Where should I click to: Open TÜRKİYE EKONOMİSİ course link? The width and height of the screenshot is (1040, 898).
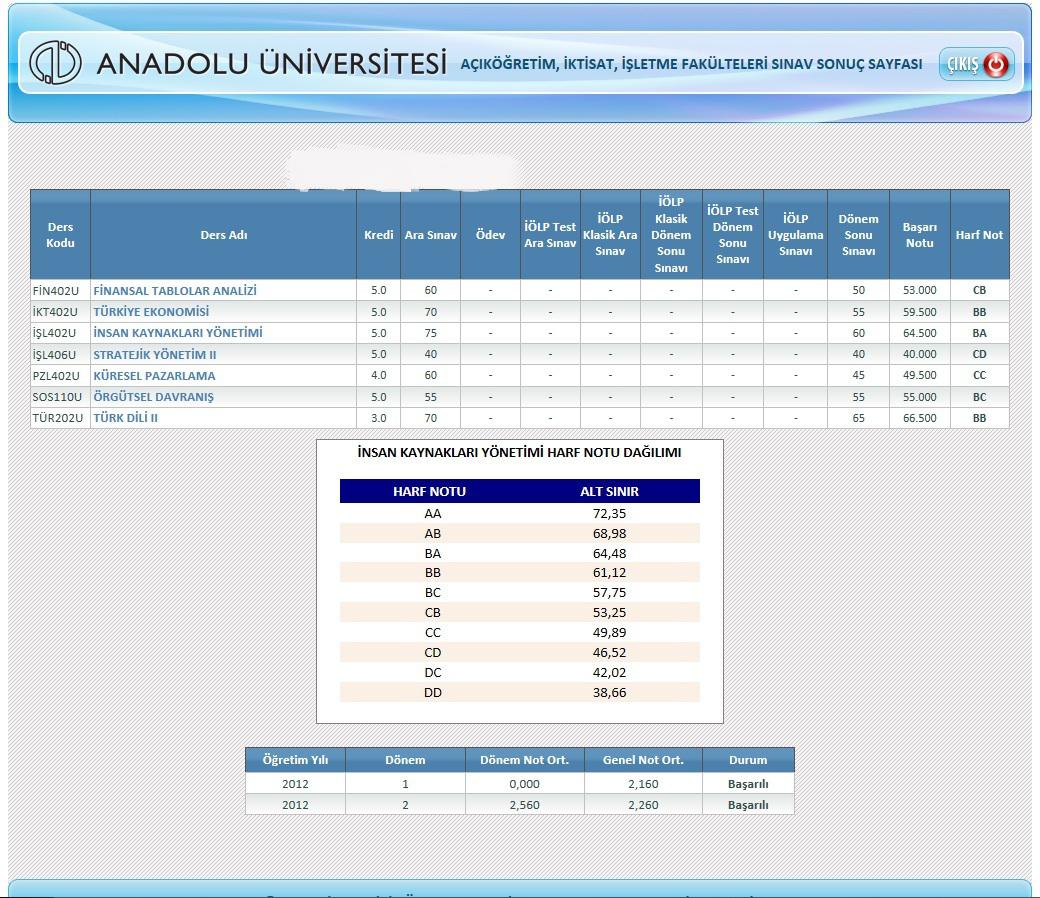(x=151, y=312)
